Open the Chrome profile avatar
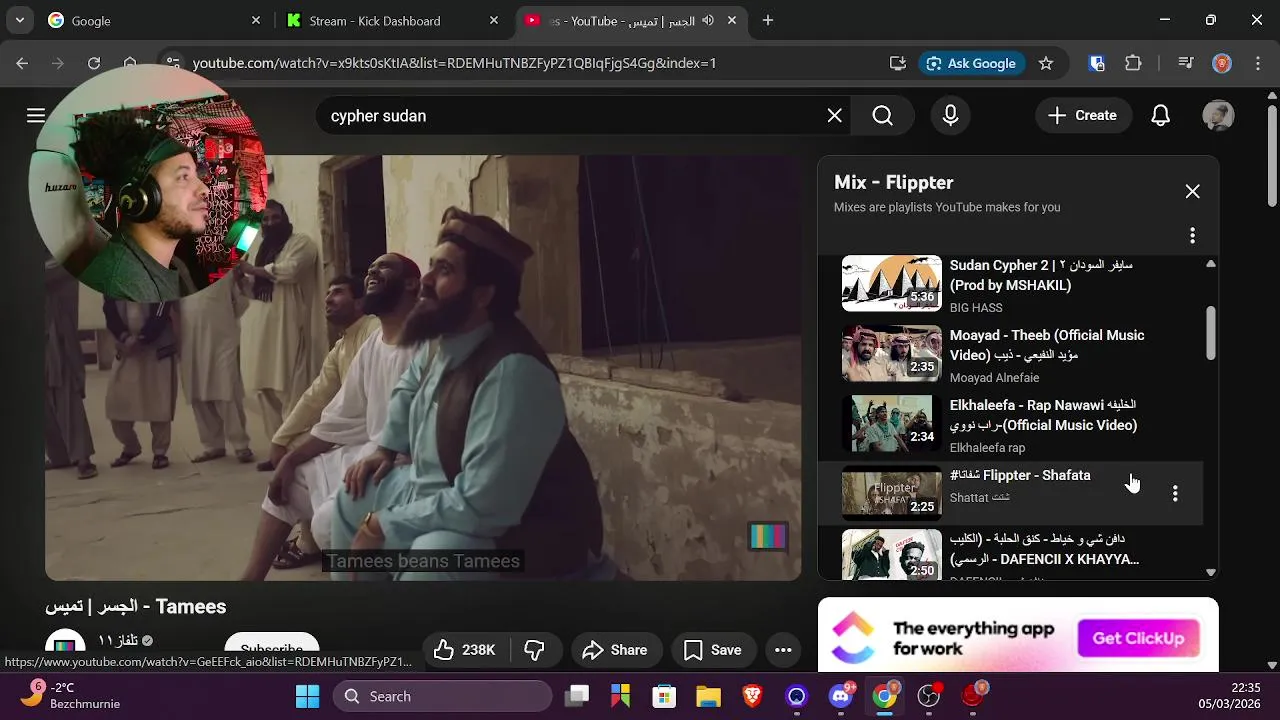This screenshot has width=1280, height=720. click(x=1222, y=63)
